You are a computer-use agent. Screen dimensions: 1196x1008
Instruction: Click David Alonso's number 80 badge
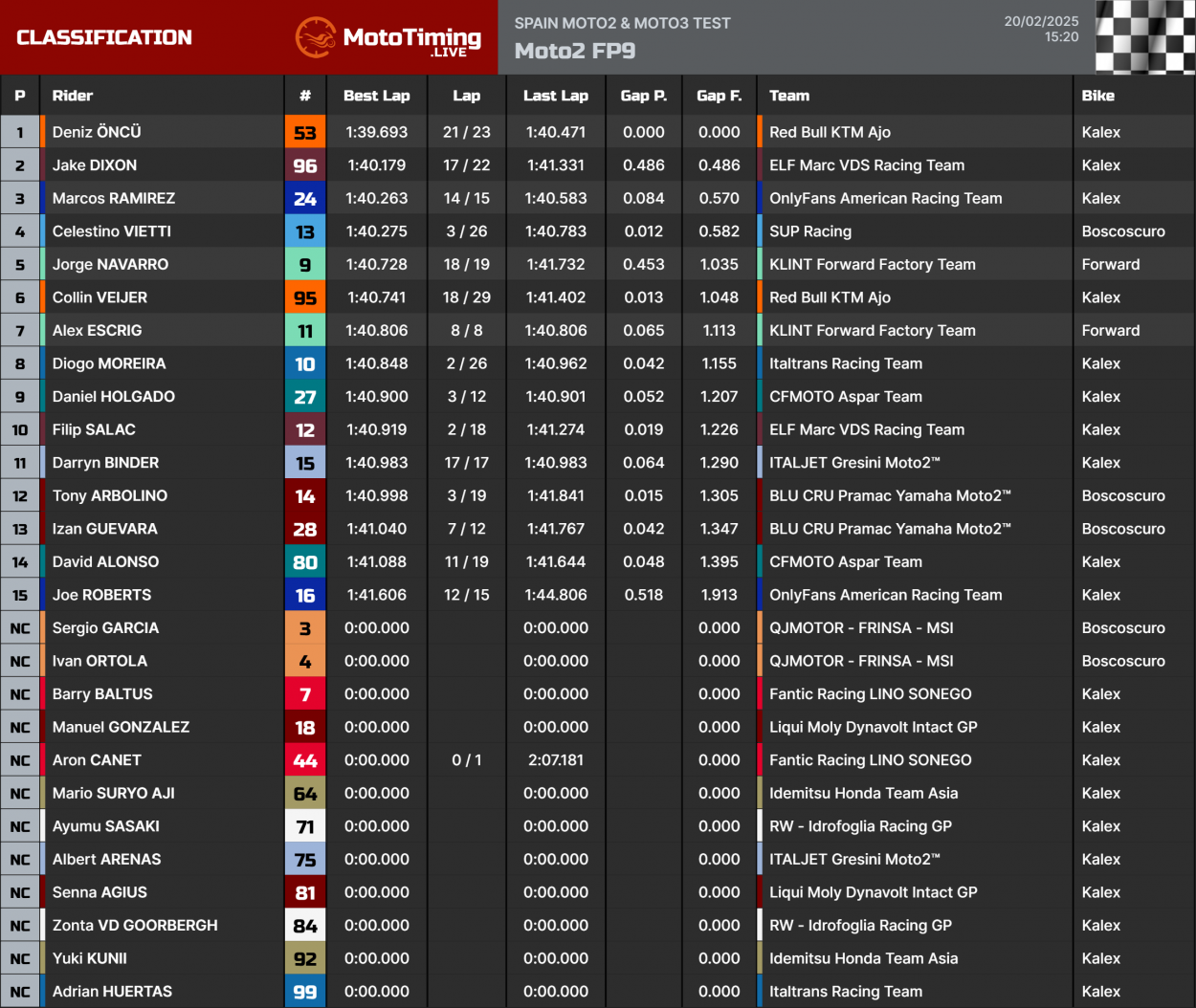point(305,561)
